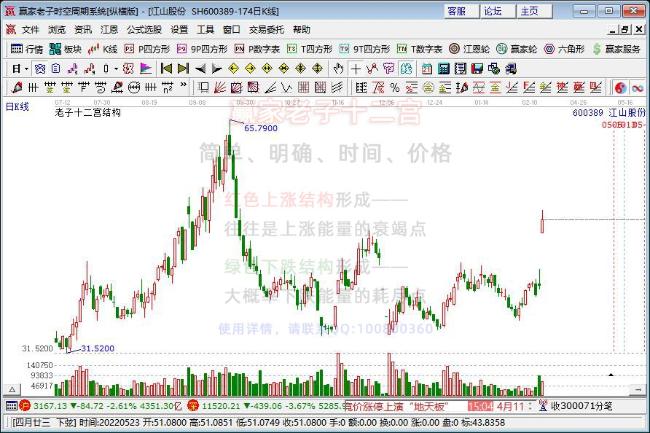Click the latest red candlestick on chart

pyautogui.click(x=542, y=222)
